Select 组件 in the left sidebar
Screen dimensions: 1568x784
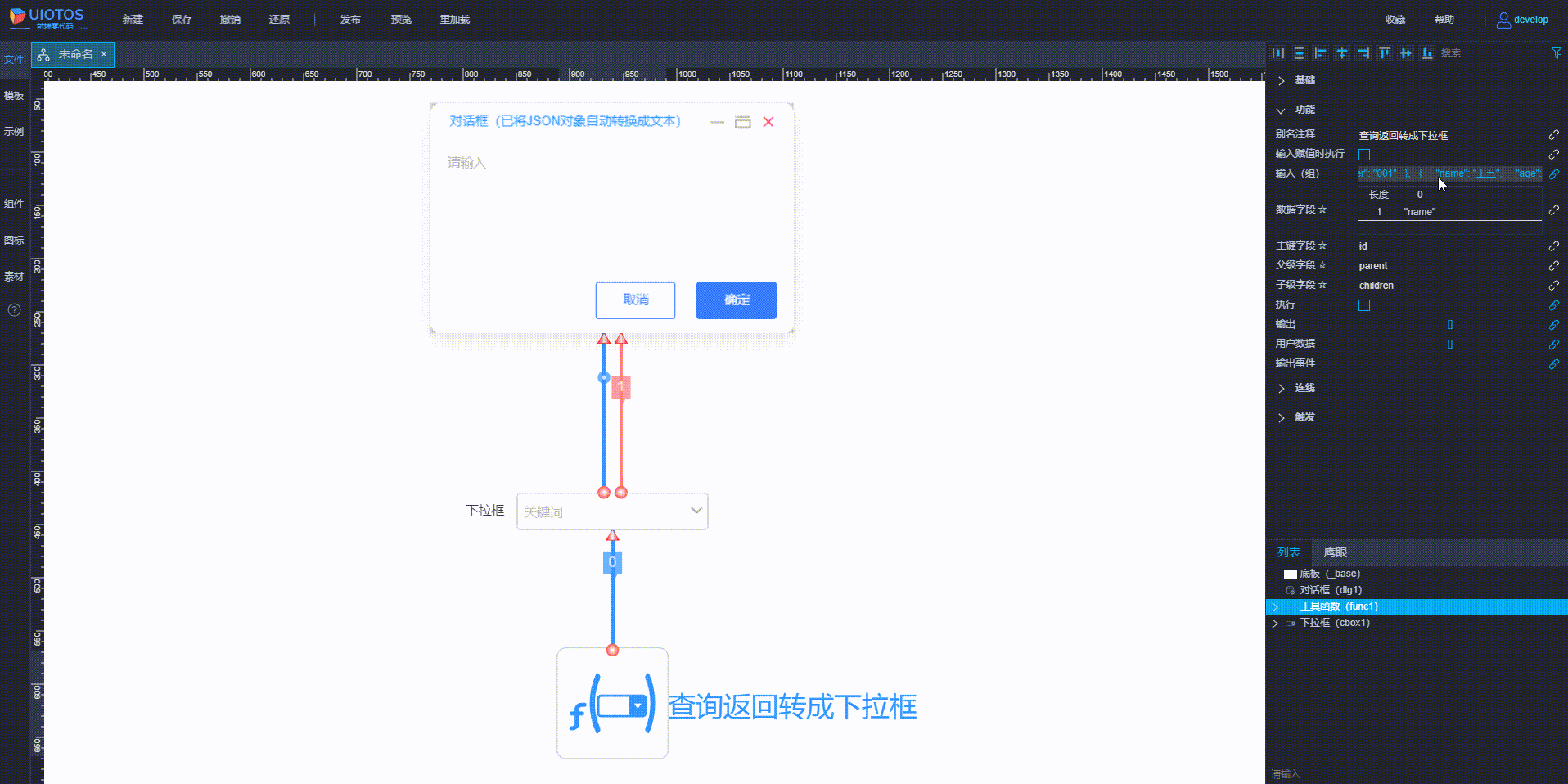(14, 203)
